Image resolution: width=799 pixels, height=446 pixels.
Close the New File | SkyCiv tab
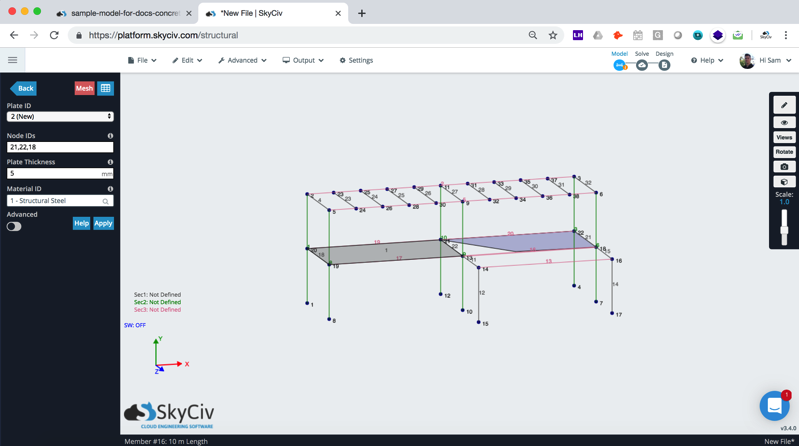click(338, 13)
